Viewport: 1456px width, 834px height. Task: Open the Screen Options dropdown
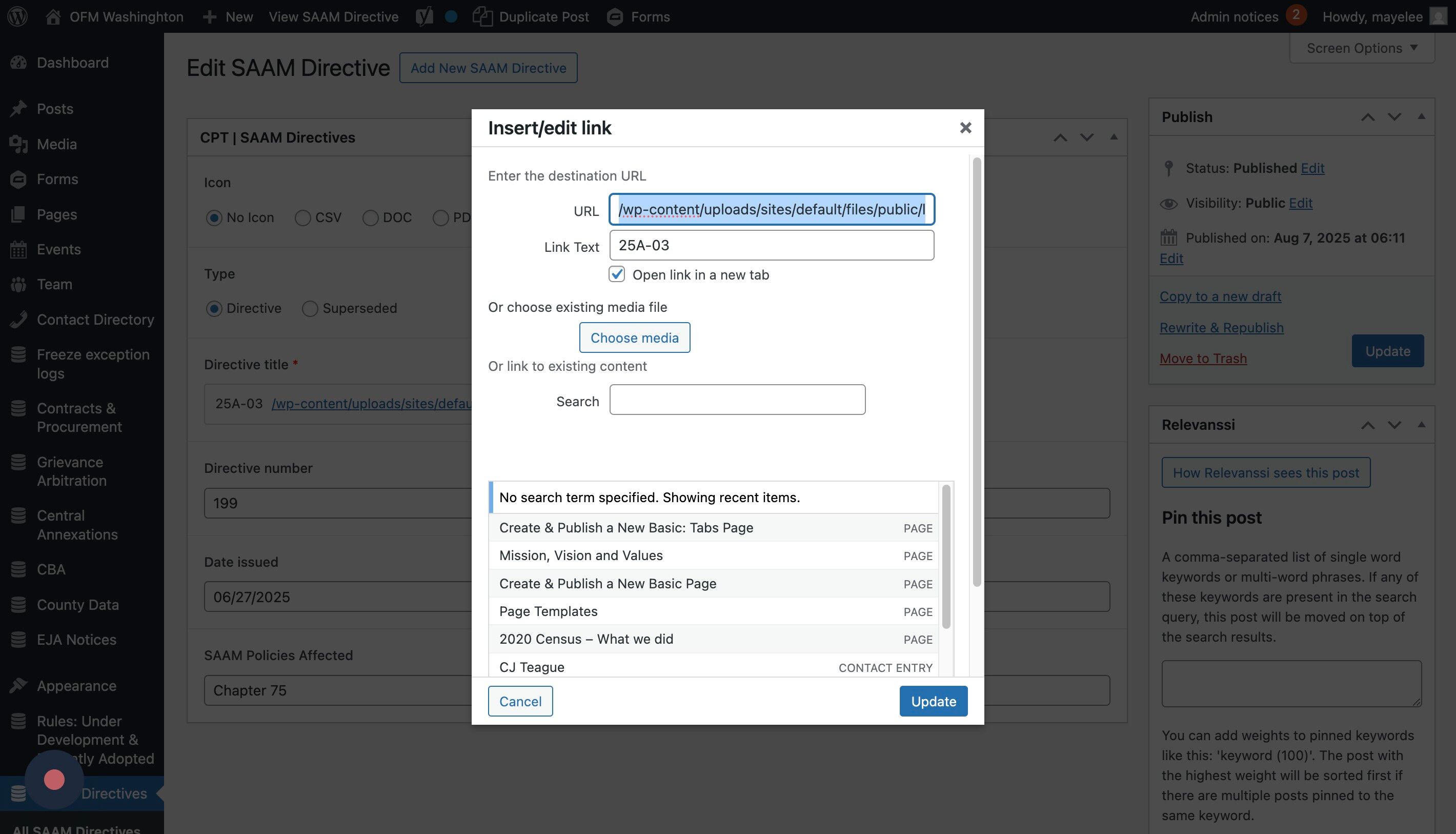[x=1362, y=48]
